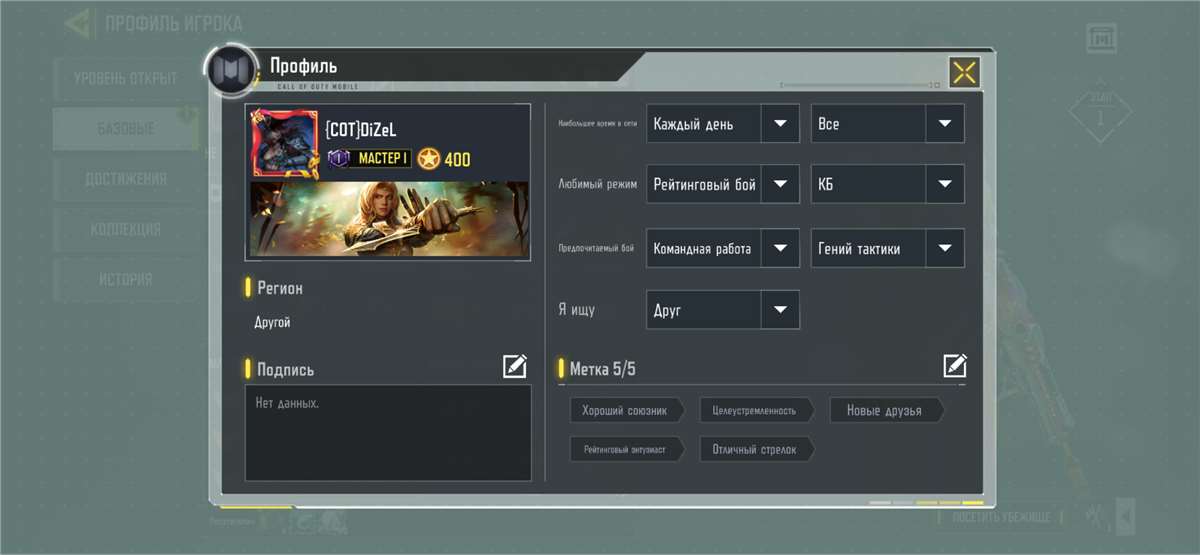The width and height of the screenshot is (1200, 555).
Task: Switch to the История tab
Action: click(x=125, y=279)
